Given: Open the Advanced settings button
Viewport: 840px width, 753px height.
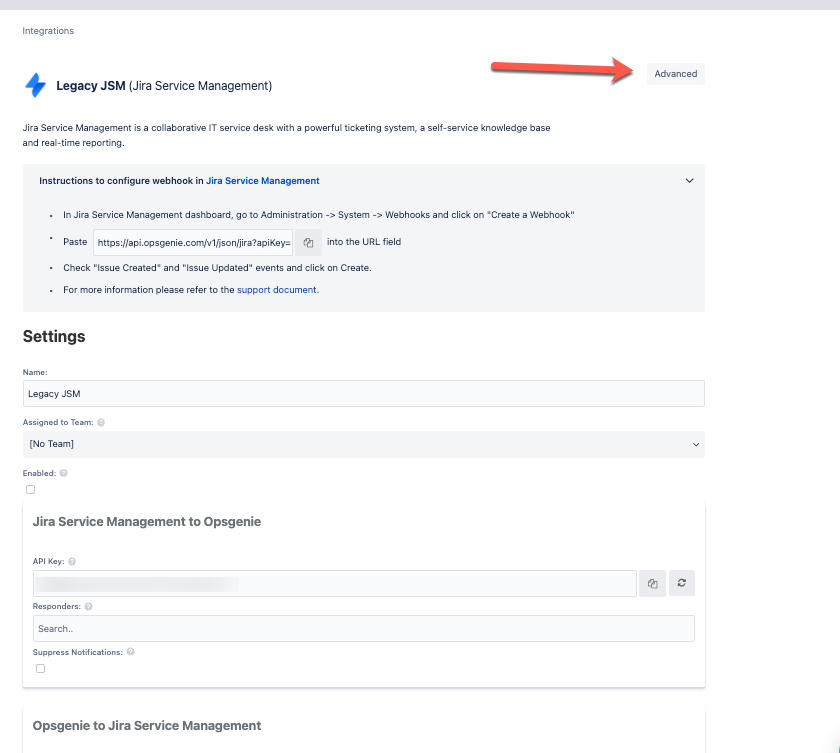Looking at the screenshot, I should pos(676,74).
